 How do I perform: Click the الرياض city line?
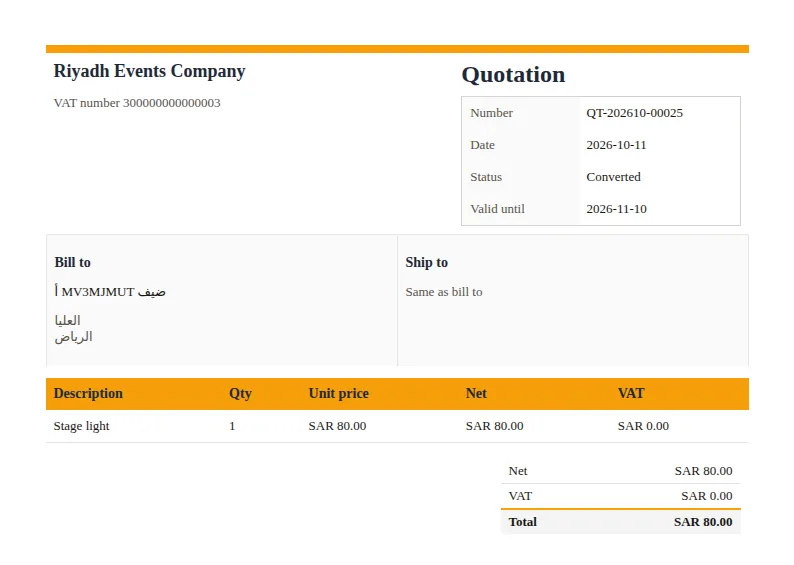tap(73, 337)
